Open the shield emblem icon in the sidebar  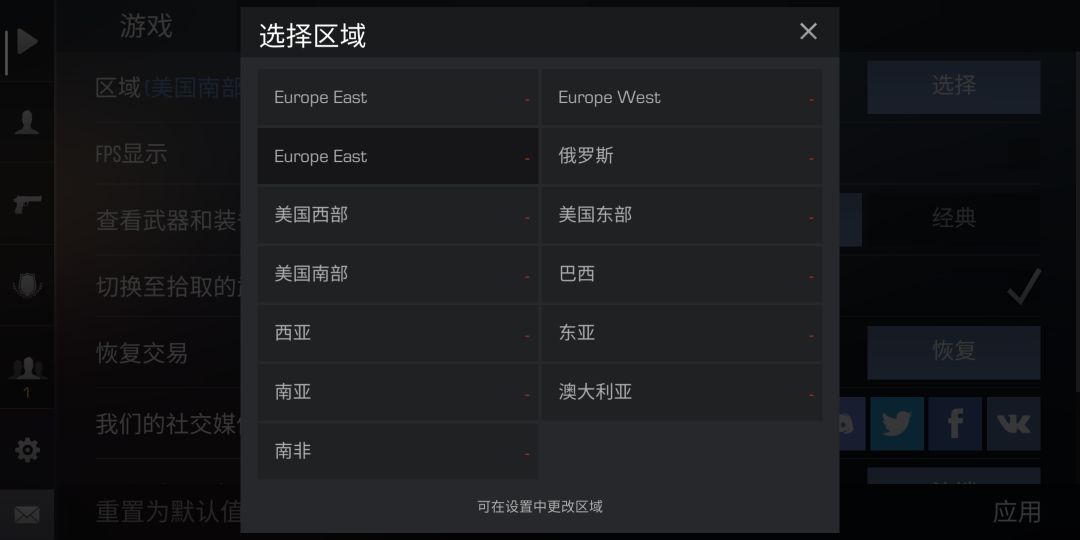coord(27,284)
